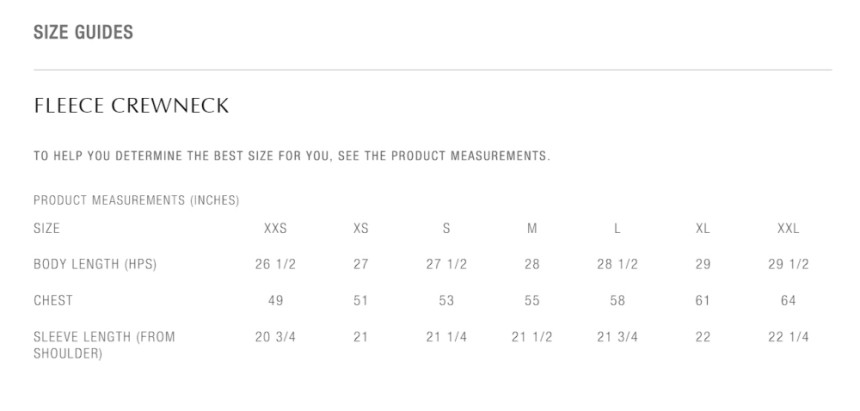Click the help text about product measurements

tap(291, 156)
